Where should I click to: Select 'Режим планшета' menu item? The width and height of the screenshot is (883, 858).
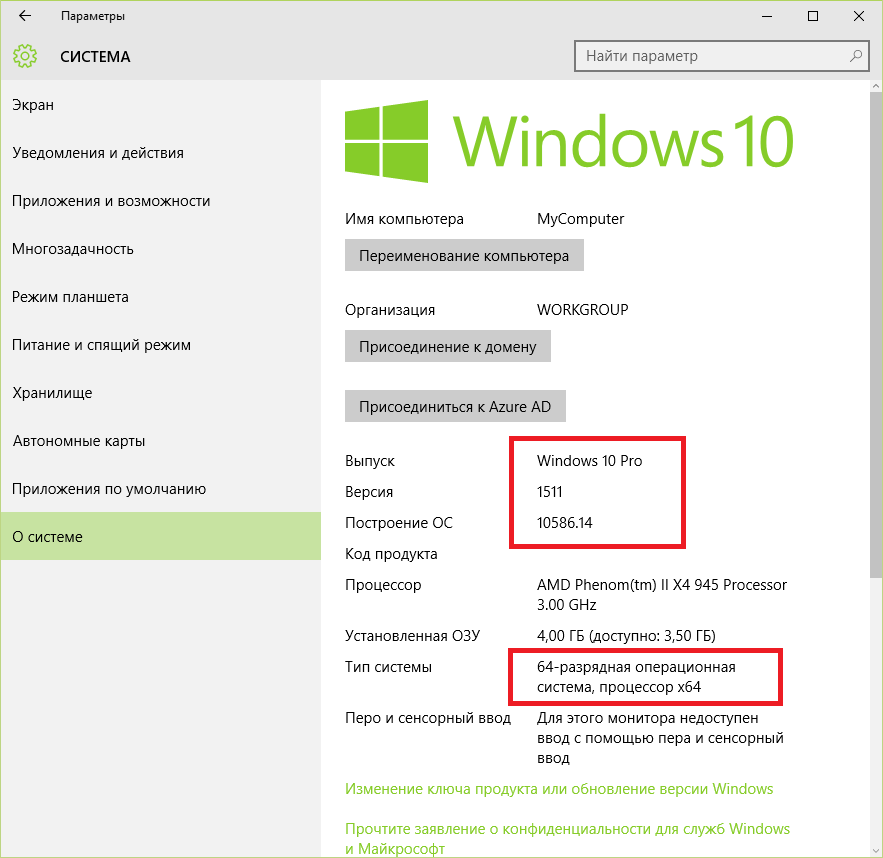click(x=70, y=297)
